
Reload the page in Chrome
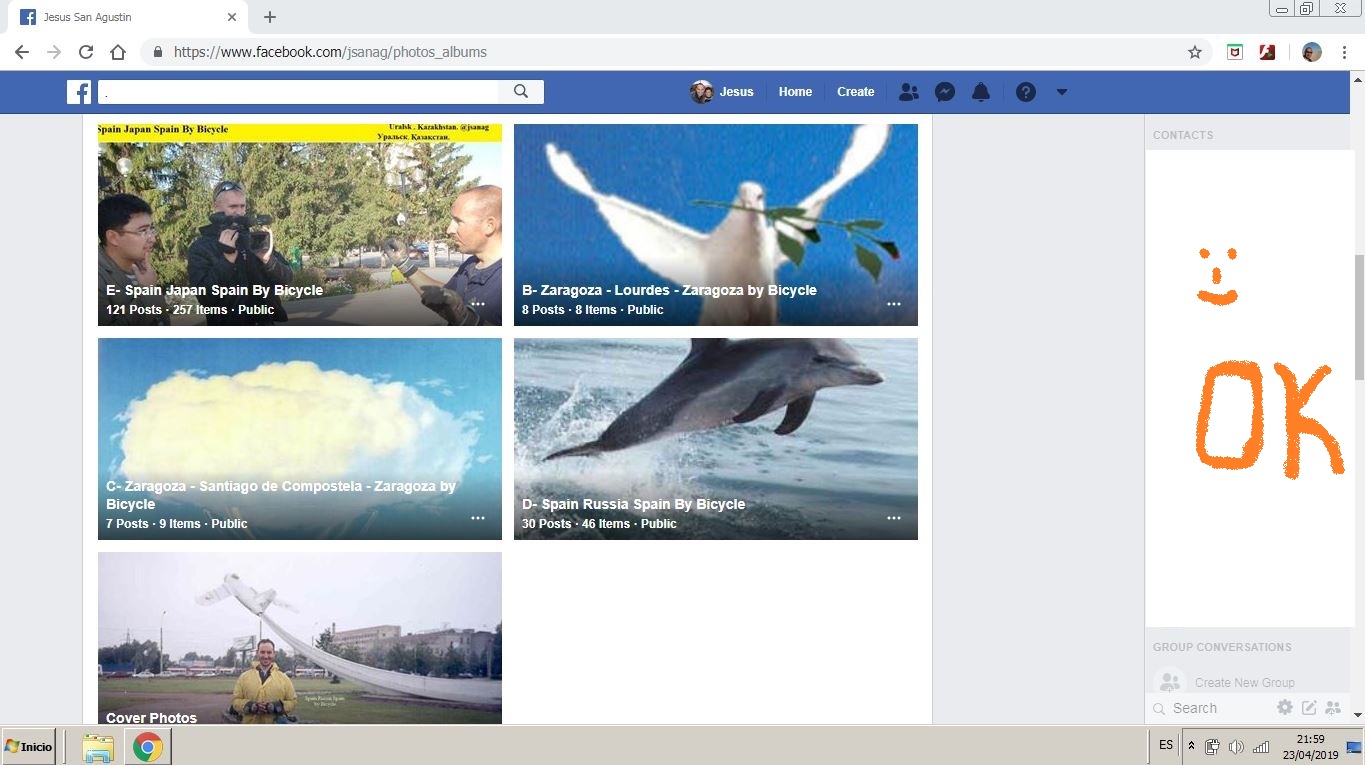coord(86,52)
